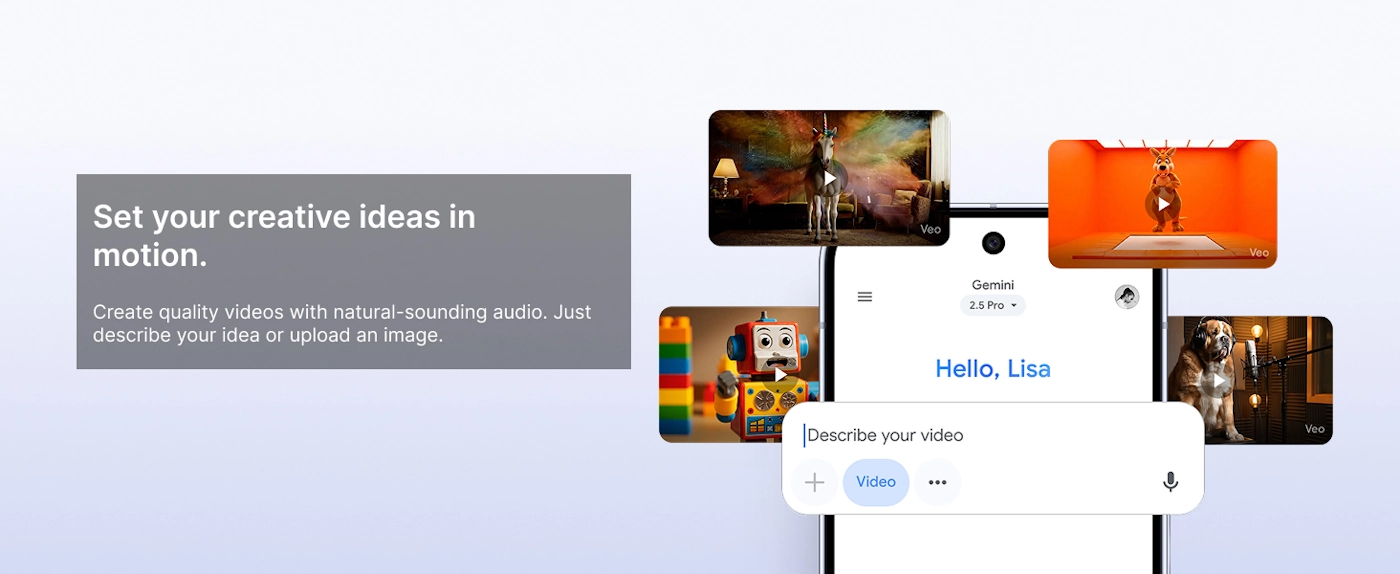1400x574 pixels.
Task: Play the orange kangaroo video
Action: point(1163,204)
